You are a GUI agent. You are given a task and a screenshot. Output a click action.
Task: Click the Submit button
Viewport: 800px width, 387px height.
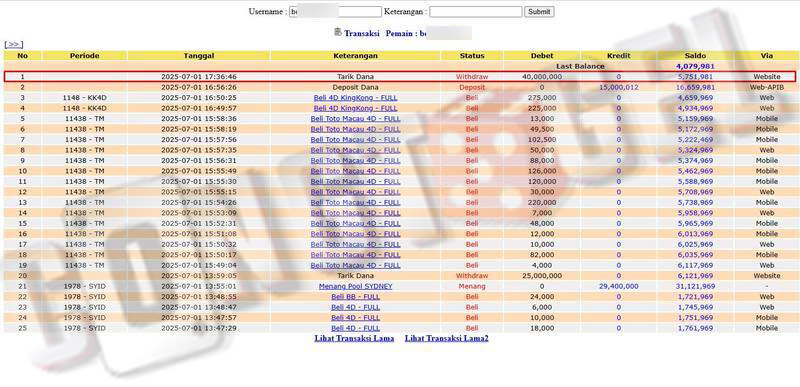(539, 12)
